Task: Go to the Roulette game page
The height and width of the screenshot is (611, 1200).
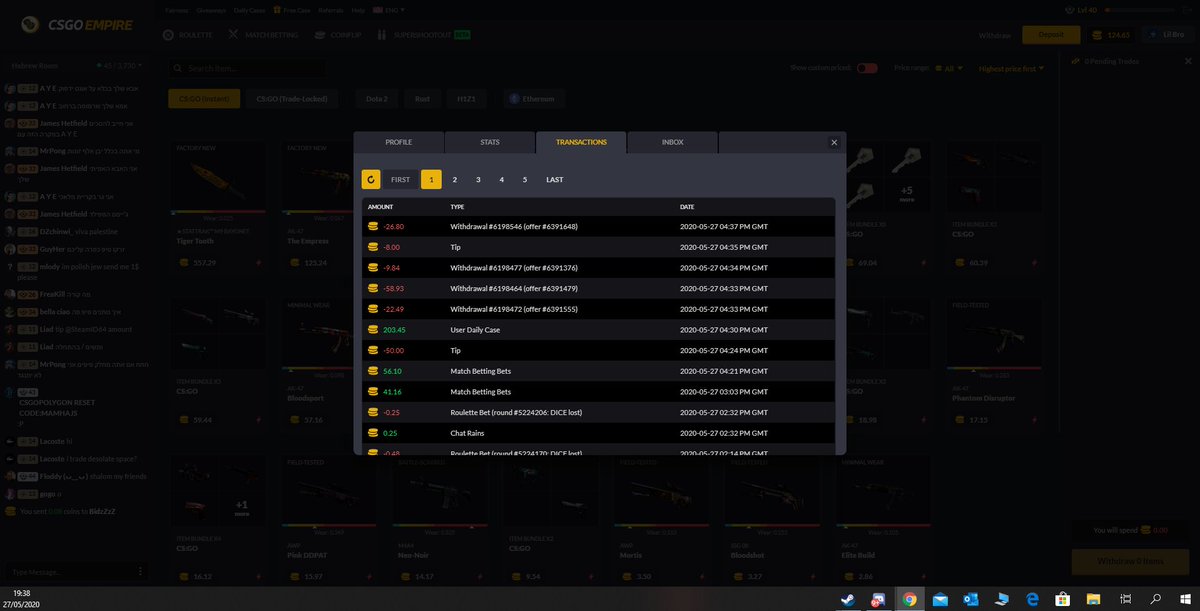Action: [x=188, y=35]
